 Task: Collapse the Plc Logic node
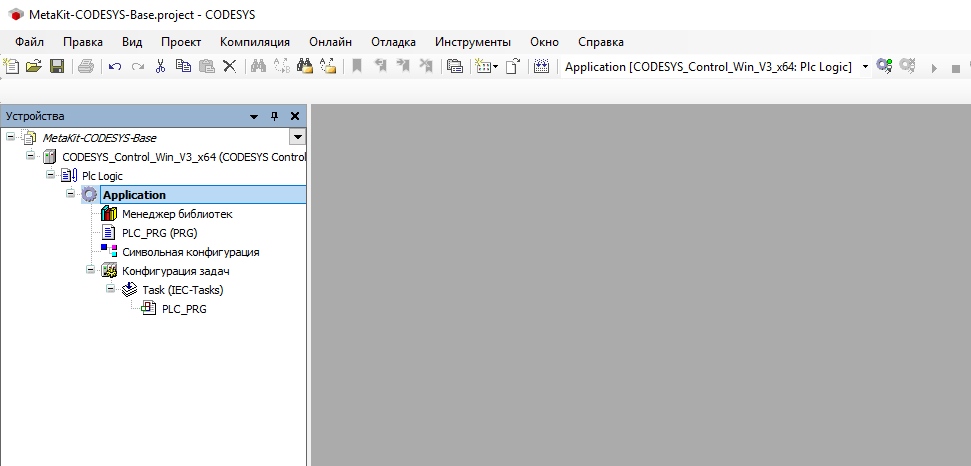(50, 175)
